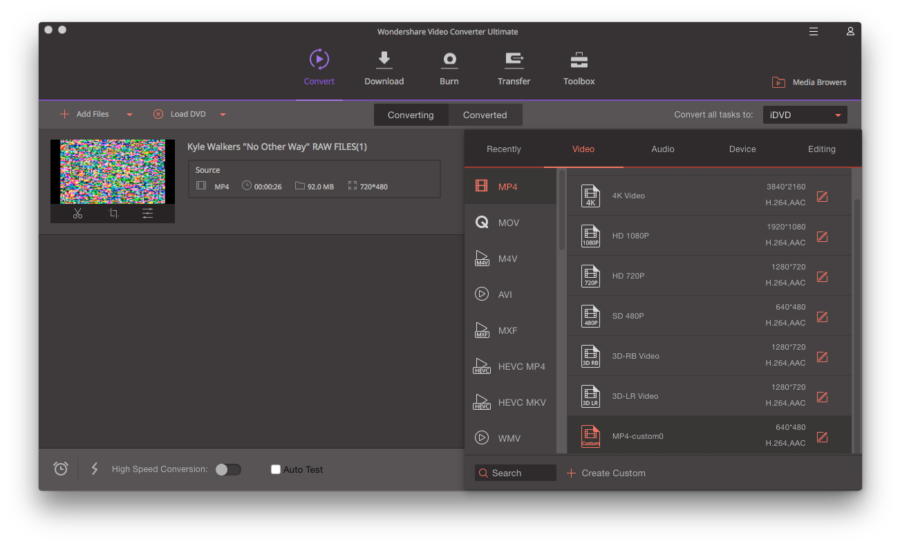Open the Convert section icon

(319, 59)
